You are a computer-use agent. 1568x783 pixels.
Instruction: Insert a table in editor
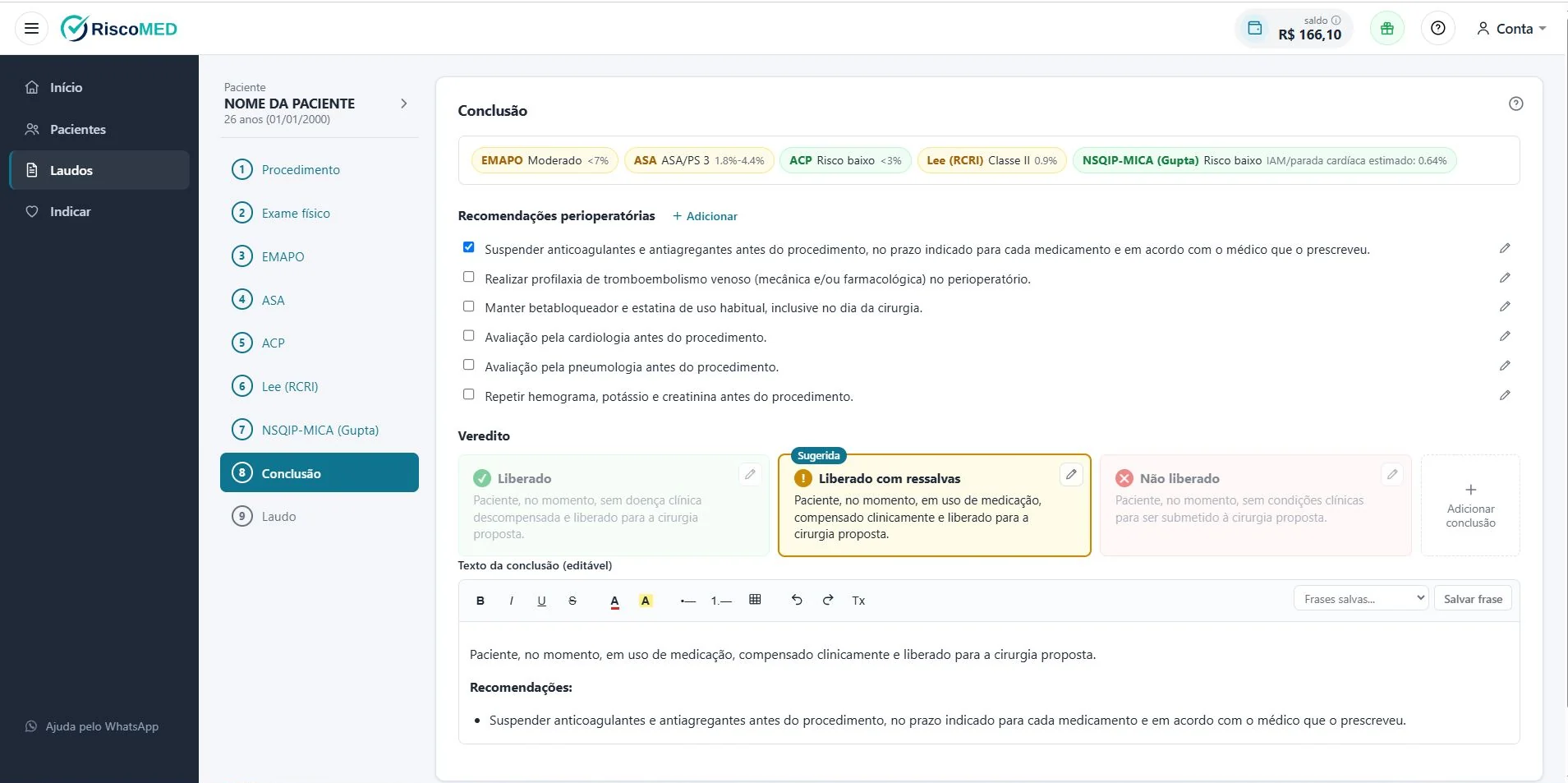click(755, 600)
